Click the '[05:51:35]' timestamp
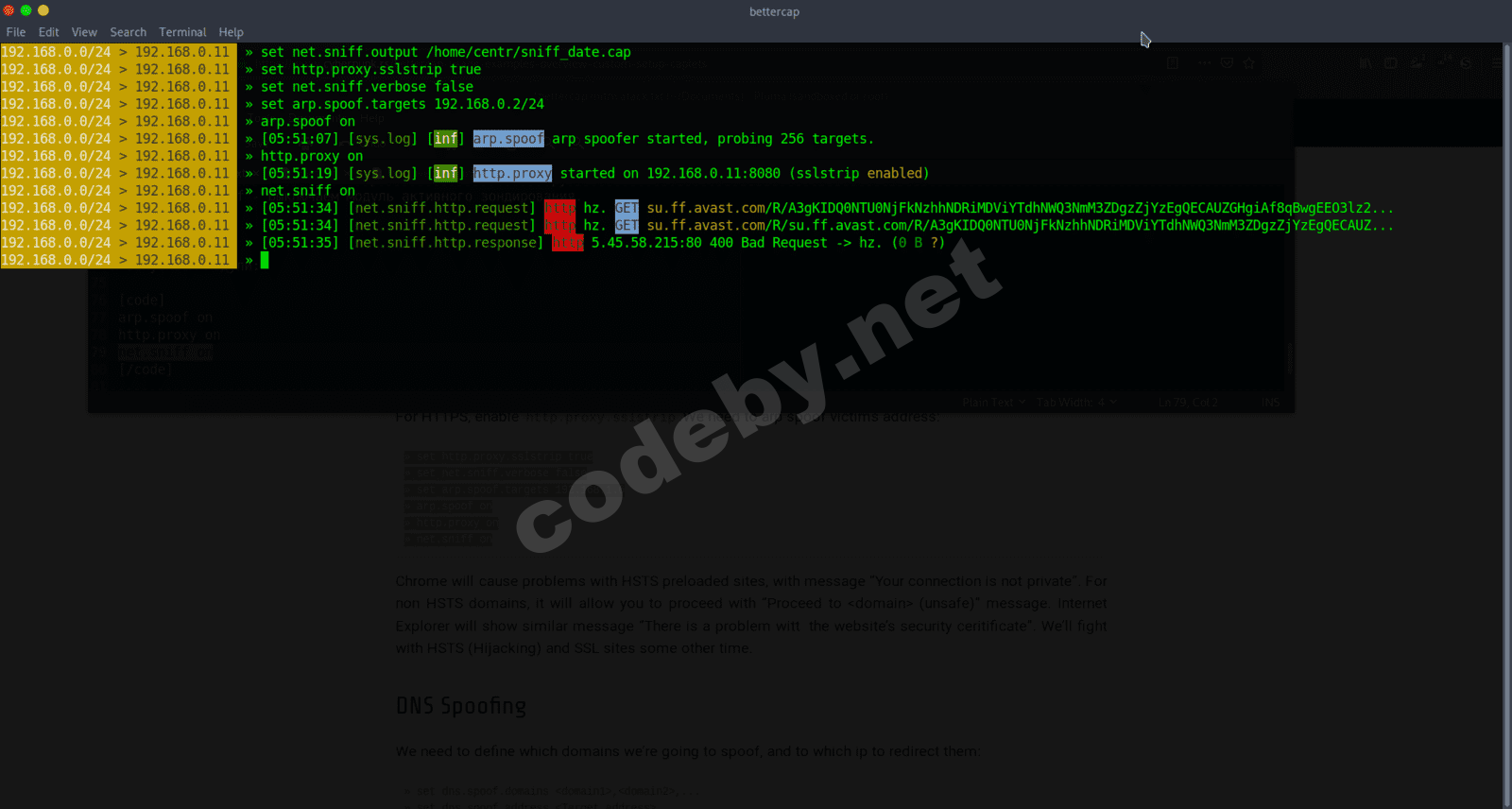 300,243
